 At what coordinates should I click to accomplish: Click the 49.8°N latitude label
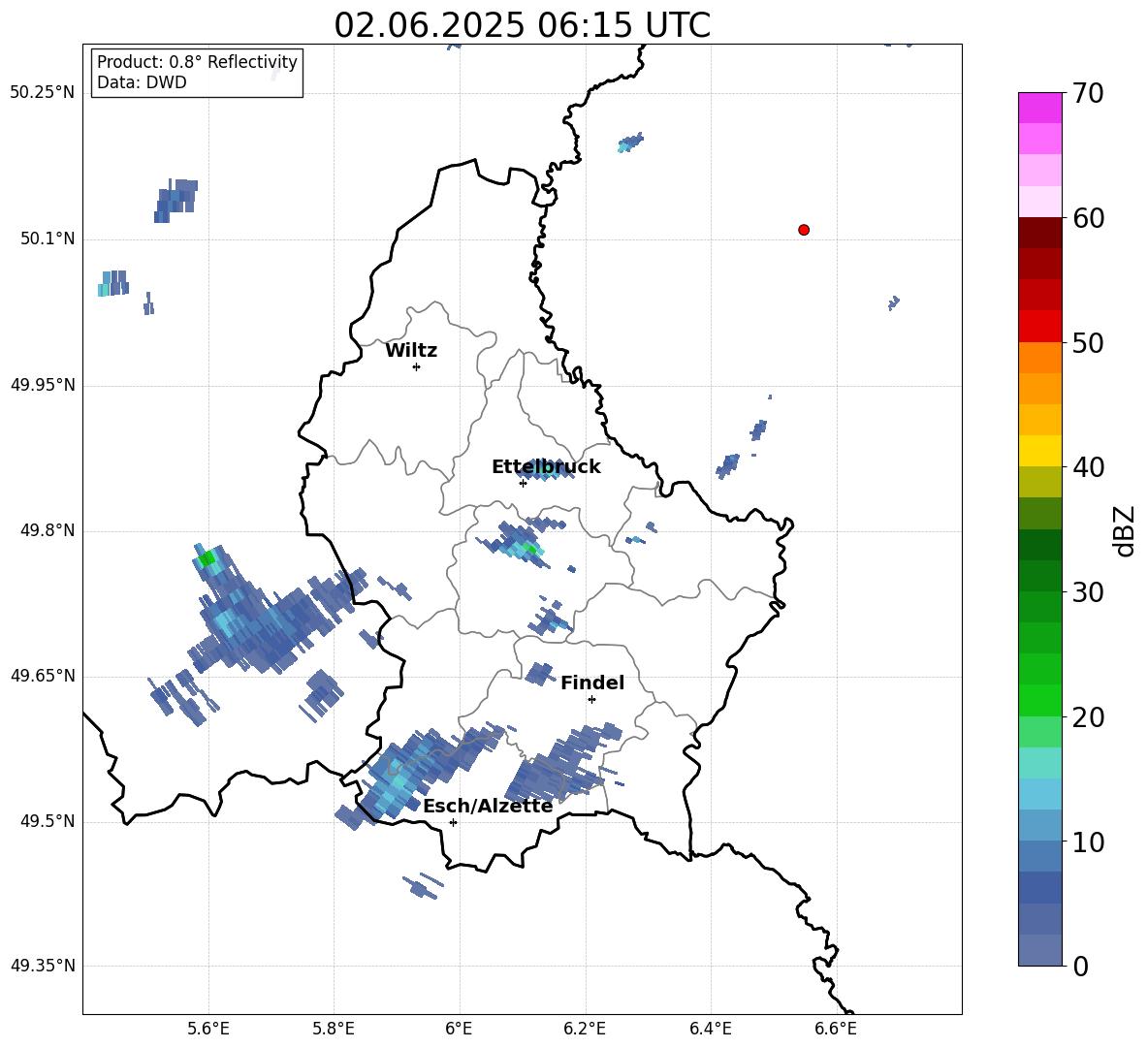pyautogui.click(x=48, y=530)
